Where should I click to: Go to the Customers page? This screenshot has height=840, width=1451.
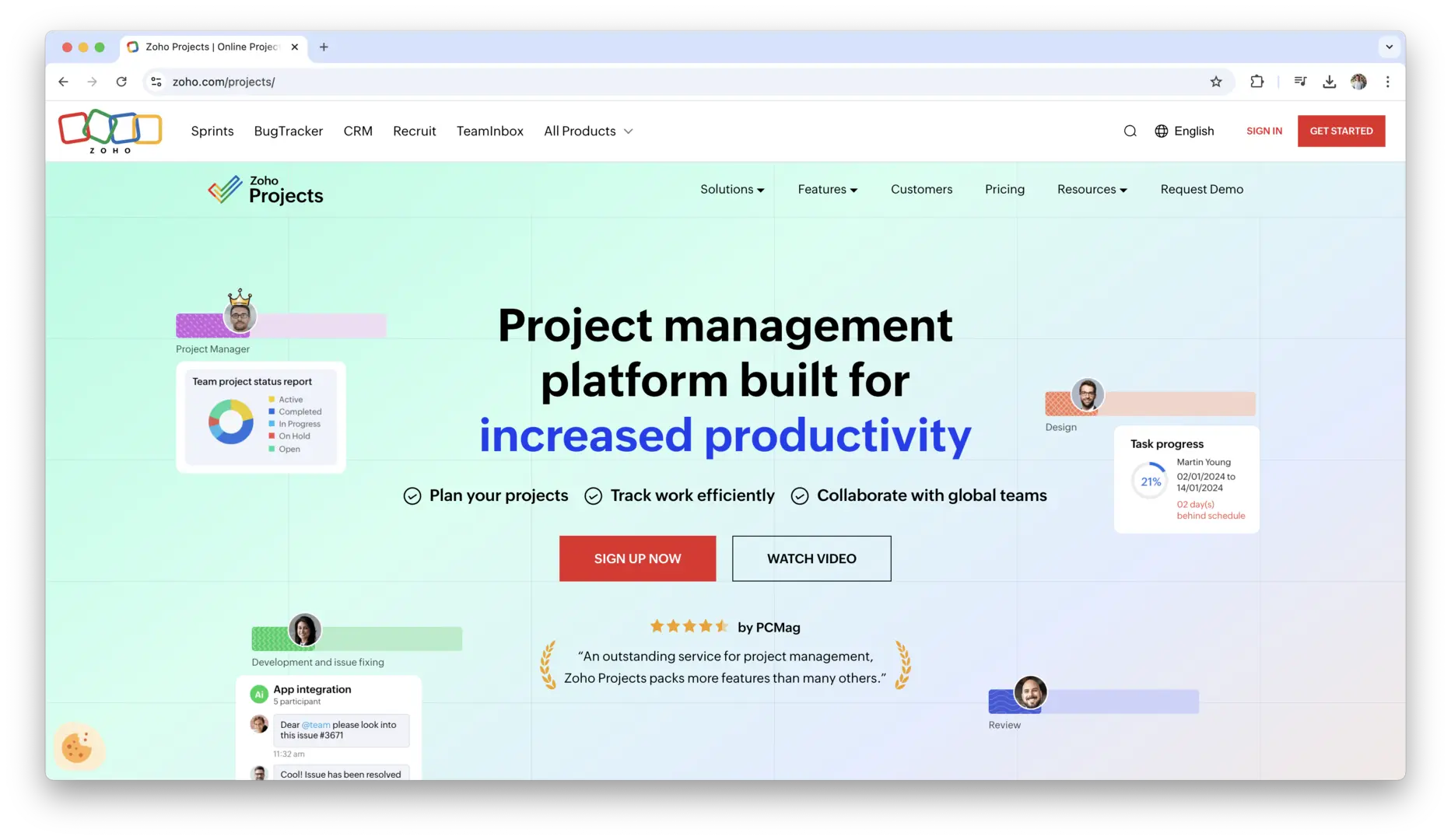[921, 189]
